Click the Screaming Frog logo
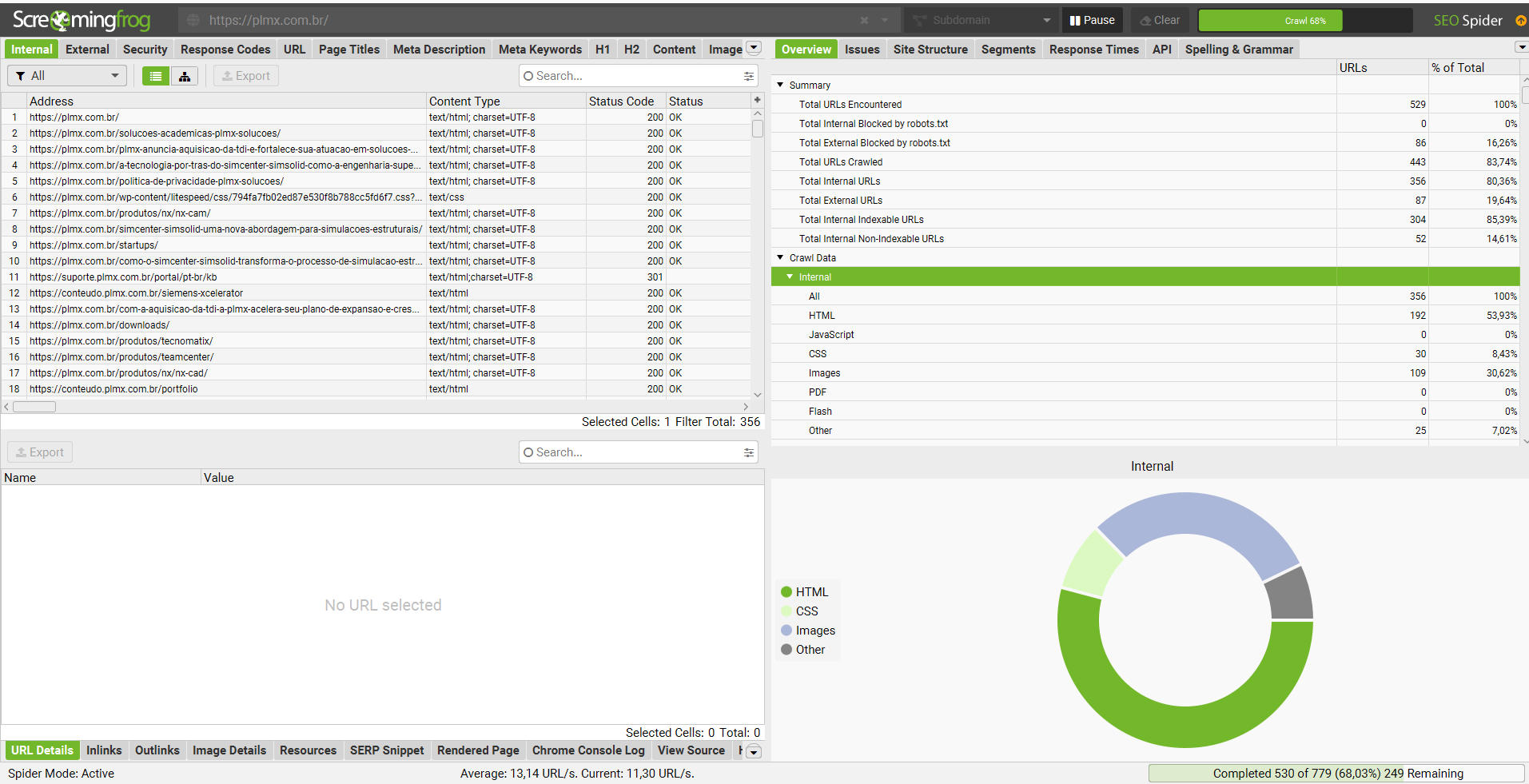Image resolution: width=1529 pixels, height=784 pixels. [x=82, y=20]
